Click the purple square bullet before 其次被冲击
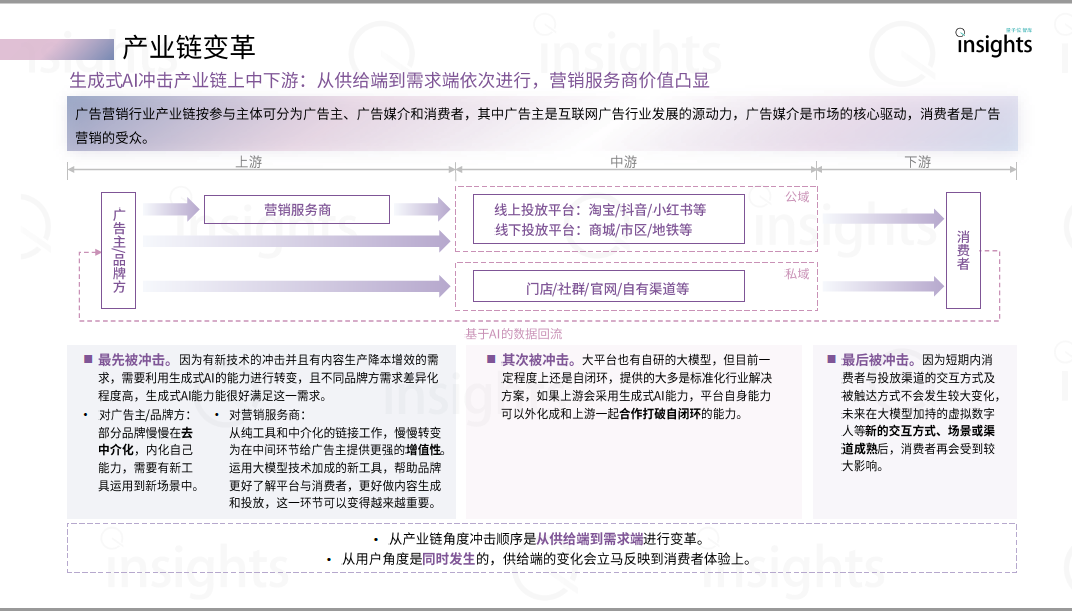 click(x=492, y=359)
